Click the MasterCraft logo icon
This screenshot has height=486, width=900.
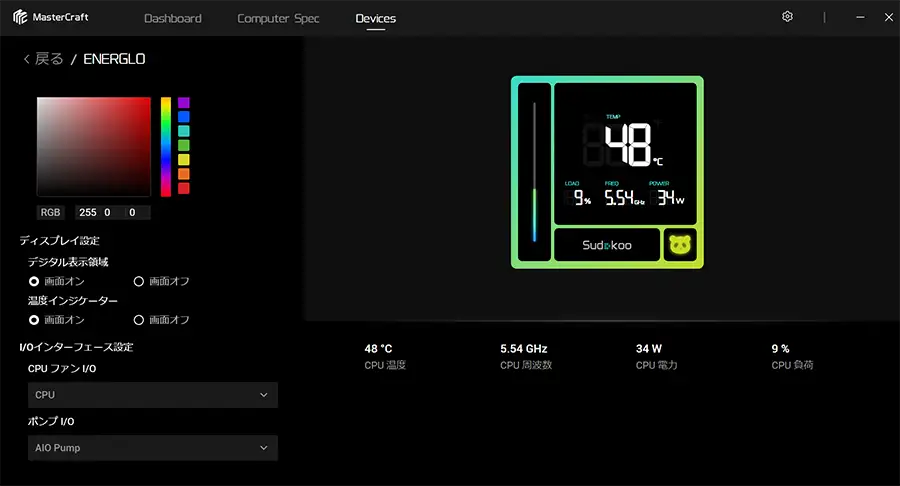pyautogui.click(x=20, y=17)
